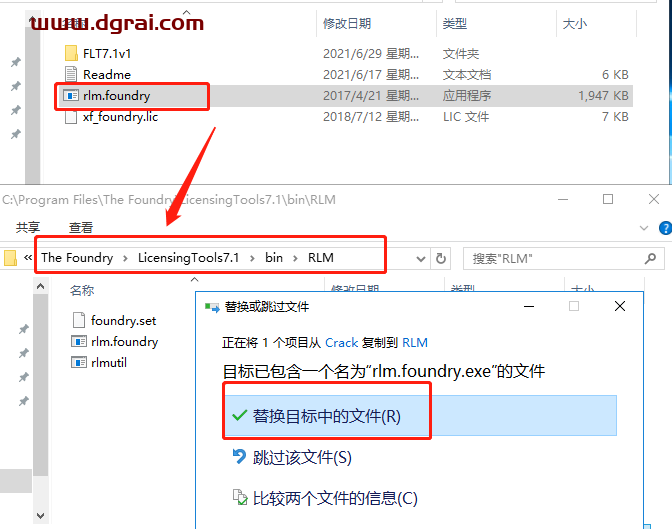Screen dimensions: 672x529
Task: Choose 替换目标中的文件(R) option
Action: point(421,415)
